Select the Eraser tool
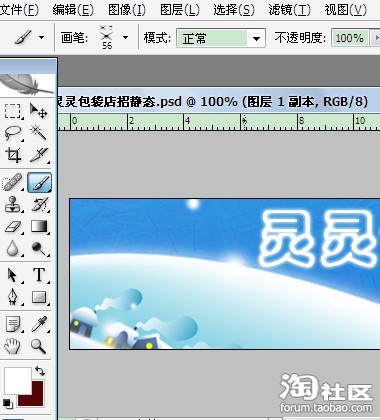The width and height of the screenshot is (380, 420). 13,227
